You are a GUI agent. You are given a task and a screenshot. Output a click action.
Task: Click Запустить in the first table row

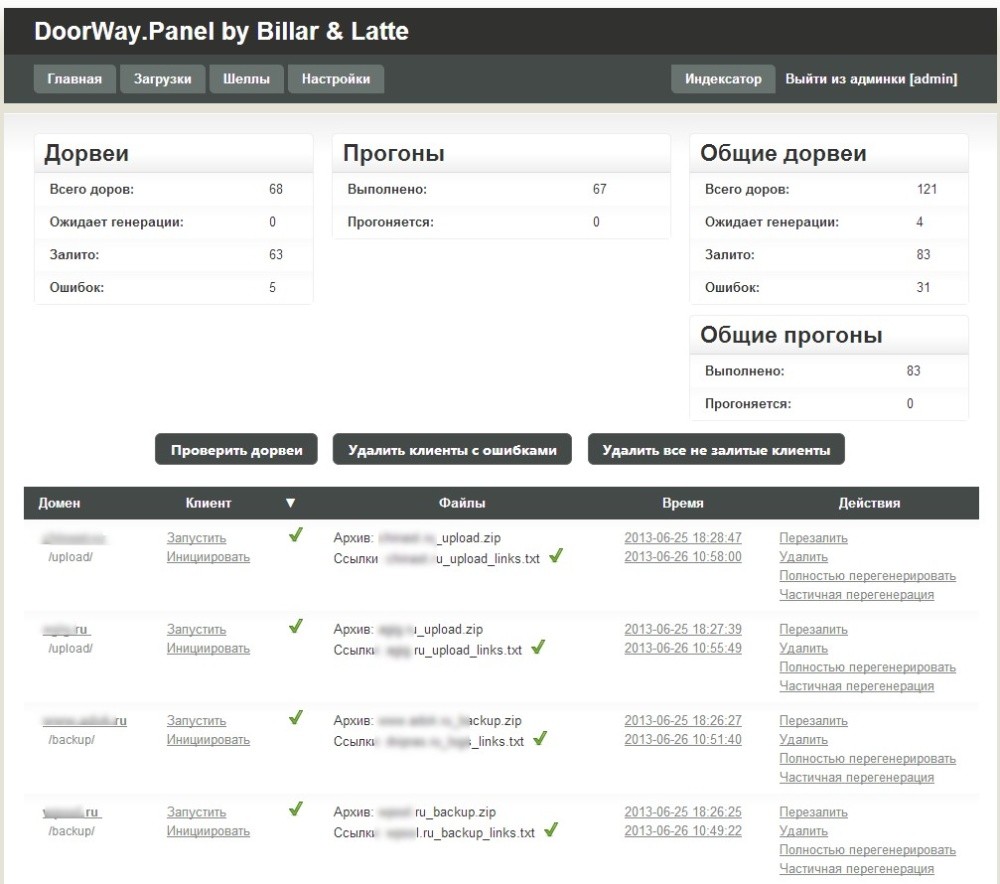[196, 538]
